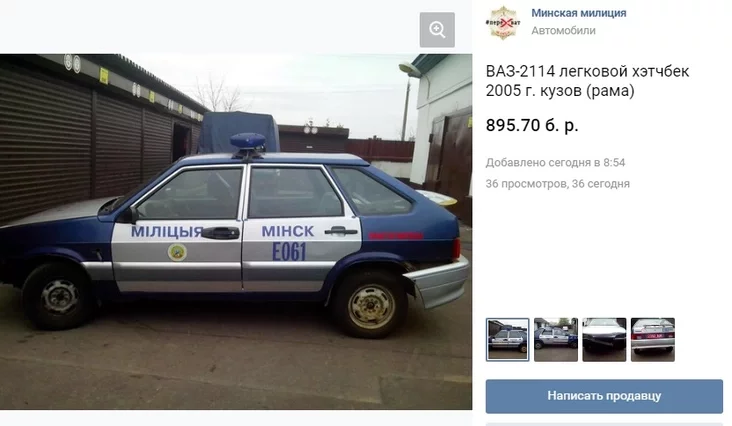Screen dimensions: 732x426
Task: Click the МІНСК lettering on rear door
Action: click(288, 231)
